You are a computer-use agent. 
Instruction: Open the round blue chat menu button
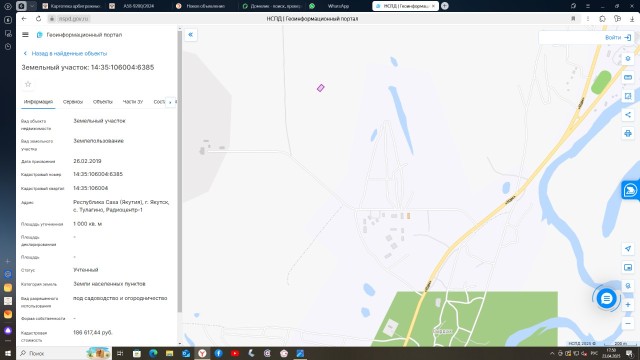606,298
